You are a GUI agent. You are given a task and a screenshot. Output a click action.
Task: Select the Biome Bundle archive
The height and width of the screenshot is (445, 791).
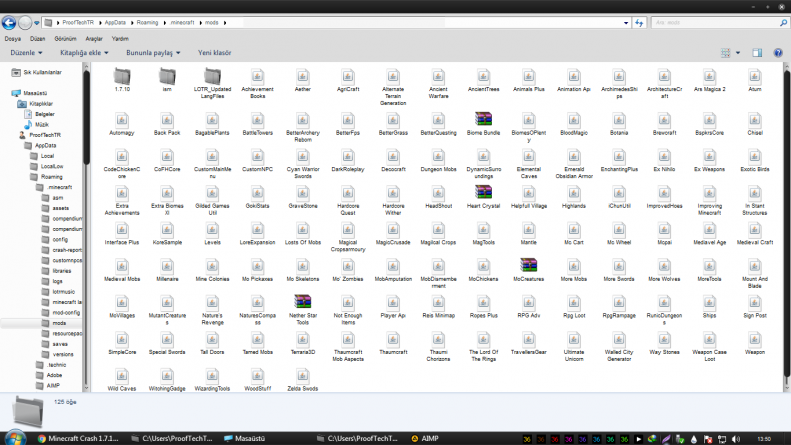click(x=483, y=124)
